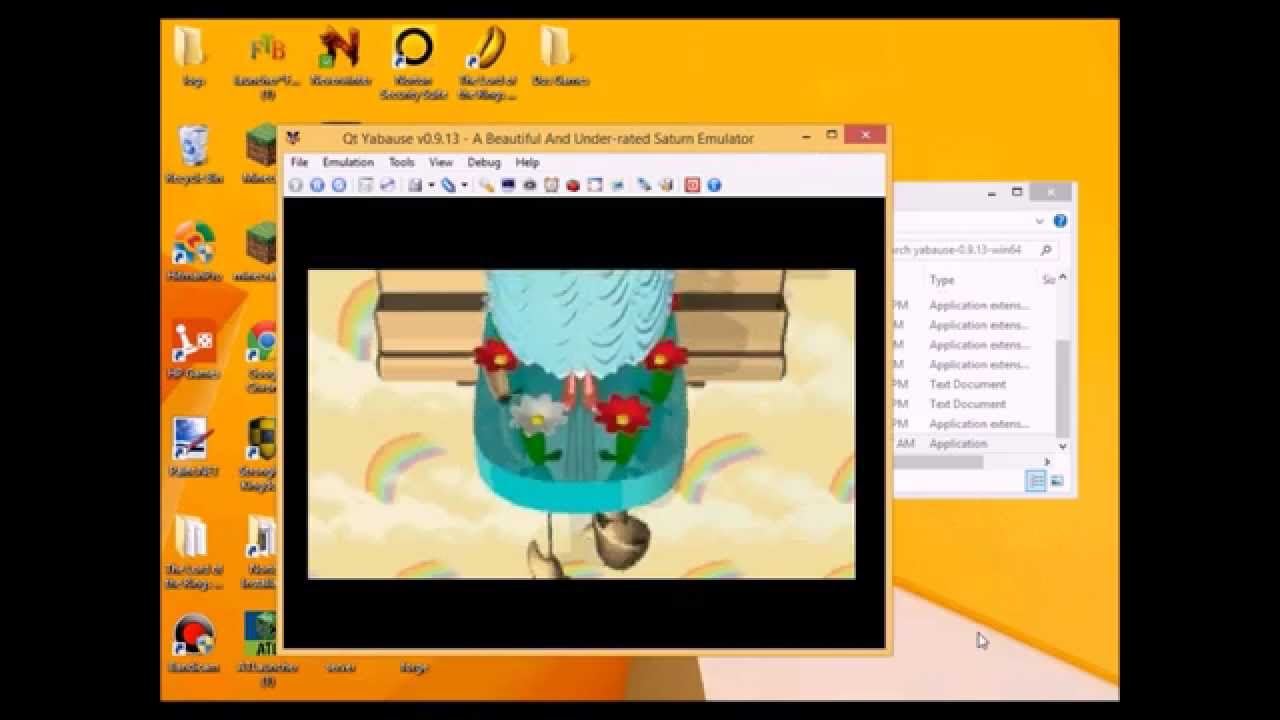
Task: Select the Lord of the Rings gold ring shortcut
Action: pyautogui.click(x=487, y=63)
